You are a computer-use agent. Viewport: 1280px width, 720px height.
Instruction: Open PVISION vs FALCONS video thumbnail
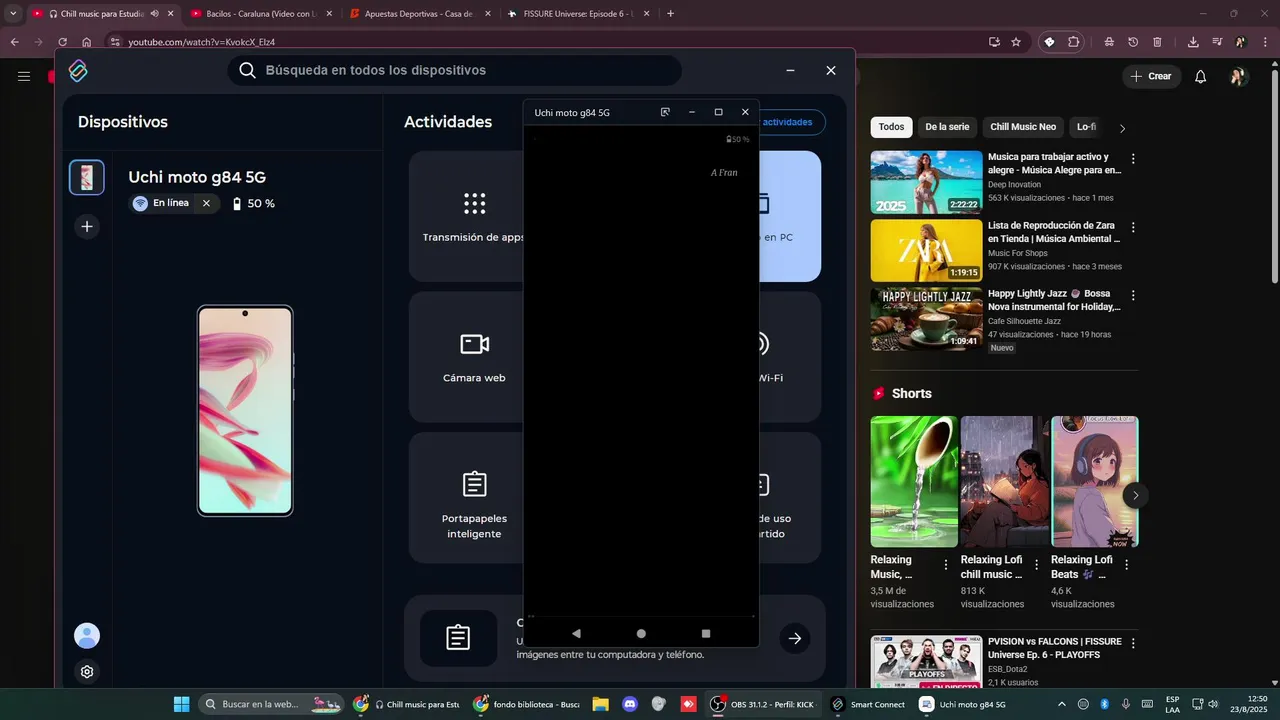click(x=926, y=661)
